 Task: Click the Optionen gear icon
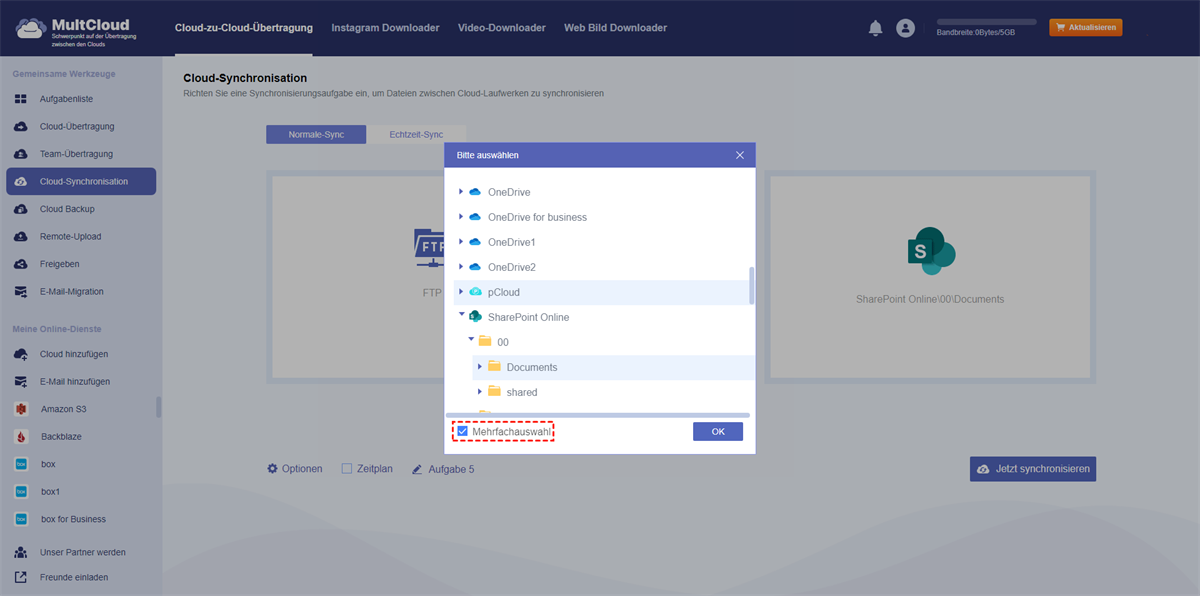pyautogui.click(x=272, y=468)
